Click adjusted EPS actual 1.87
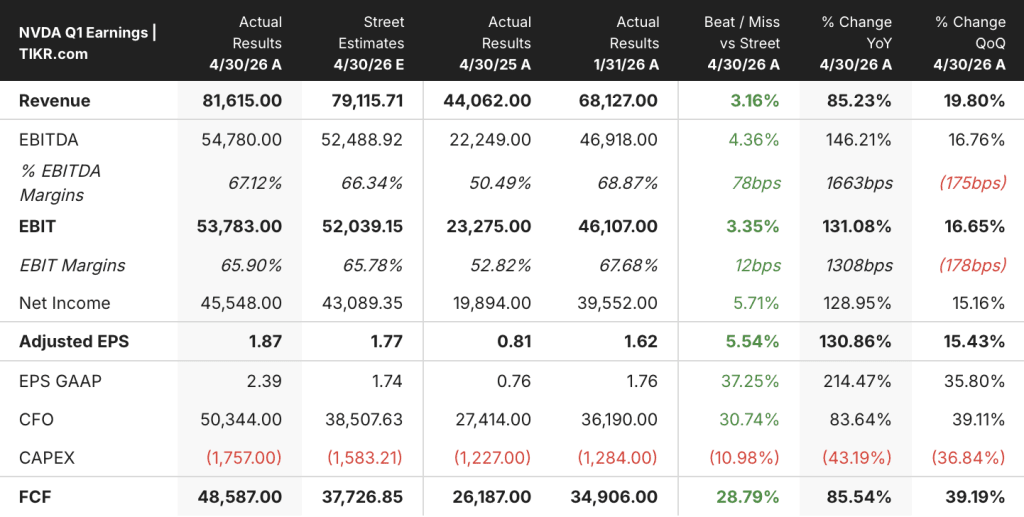This screenshot has width=1024, height=517. pyautogui.click(x=268, y=341)
